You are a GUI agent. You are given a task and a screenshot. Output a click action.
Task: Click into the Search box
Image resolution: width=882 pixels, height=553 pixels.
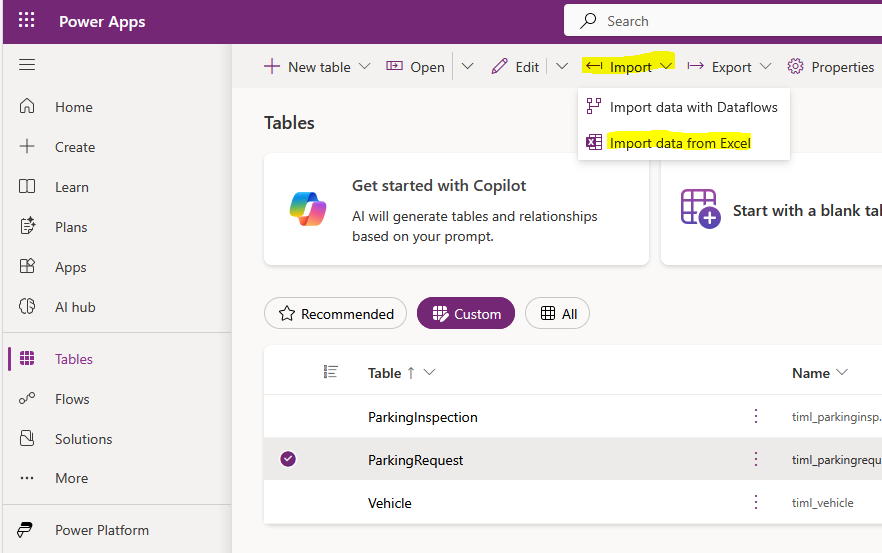[x=720, y=21]
